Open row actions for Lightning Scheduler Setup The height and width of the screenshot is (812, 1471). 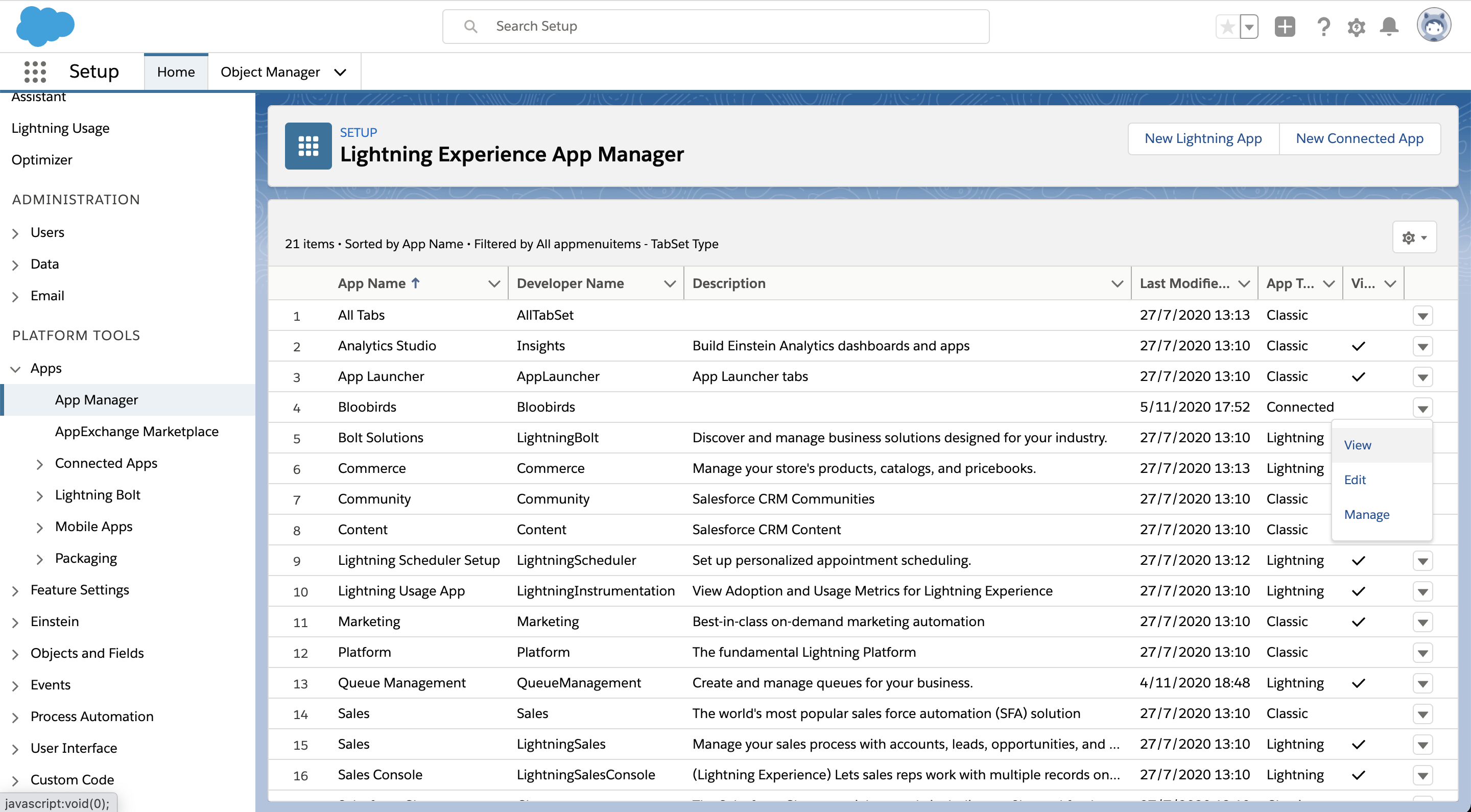click(1422, 561)
